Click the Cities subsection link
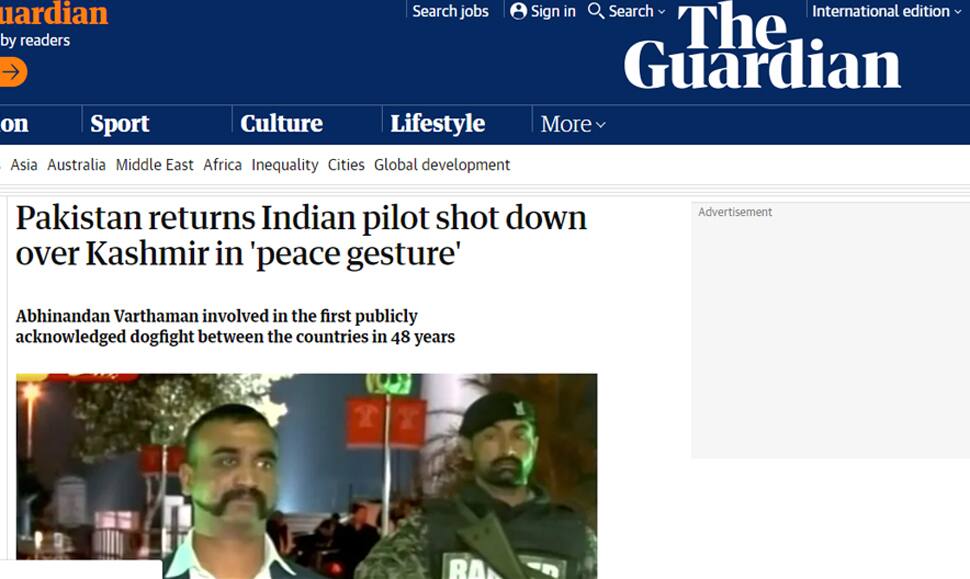Screen dimensions: 970x579 click(x=346, y=165)
